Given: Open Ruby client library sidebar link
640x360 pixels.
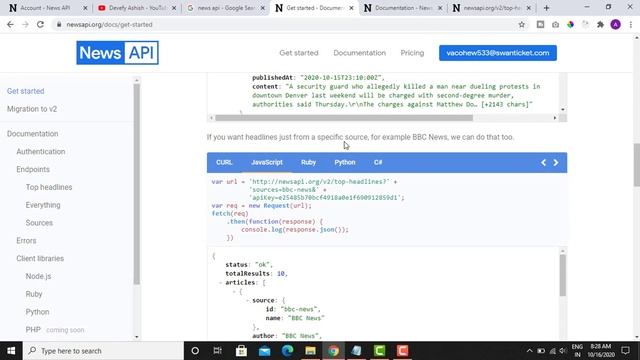Looking at the screenshot, I should (x=34, y=294).
